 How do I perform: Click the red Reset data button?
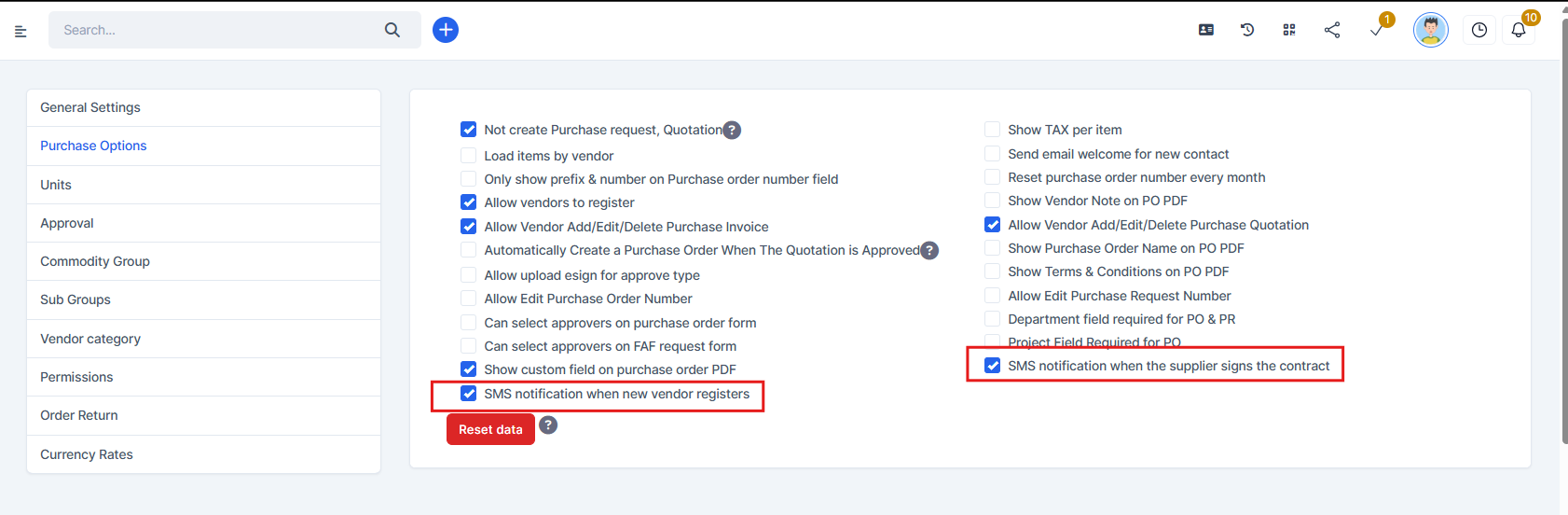pyautogui.click(x=490, y=429)
